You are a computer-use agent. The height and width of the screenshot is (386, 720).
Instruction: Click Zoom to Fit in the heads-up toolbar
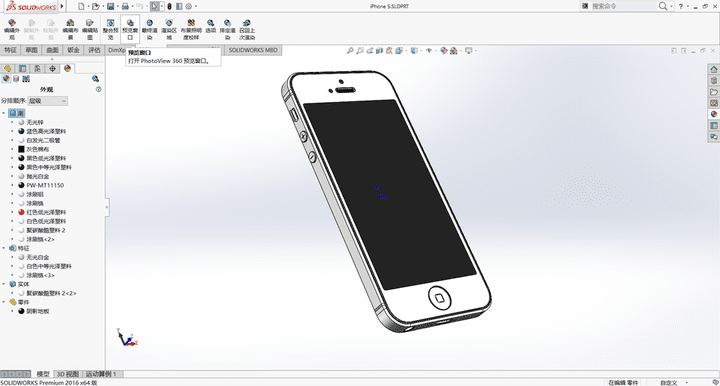point(350,50)
